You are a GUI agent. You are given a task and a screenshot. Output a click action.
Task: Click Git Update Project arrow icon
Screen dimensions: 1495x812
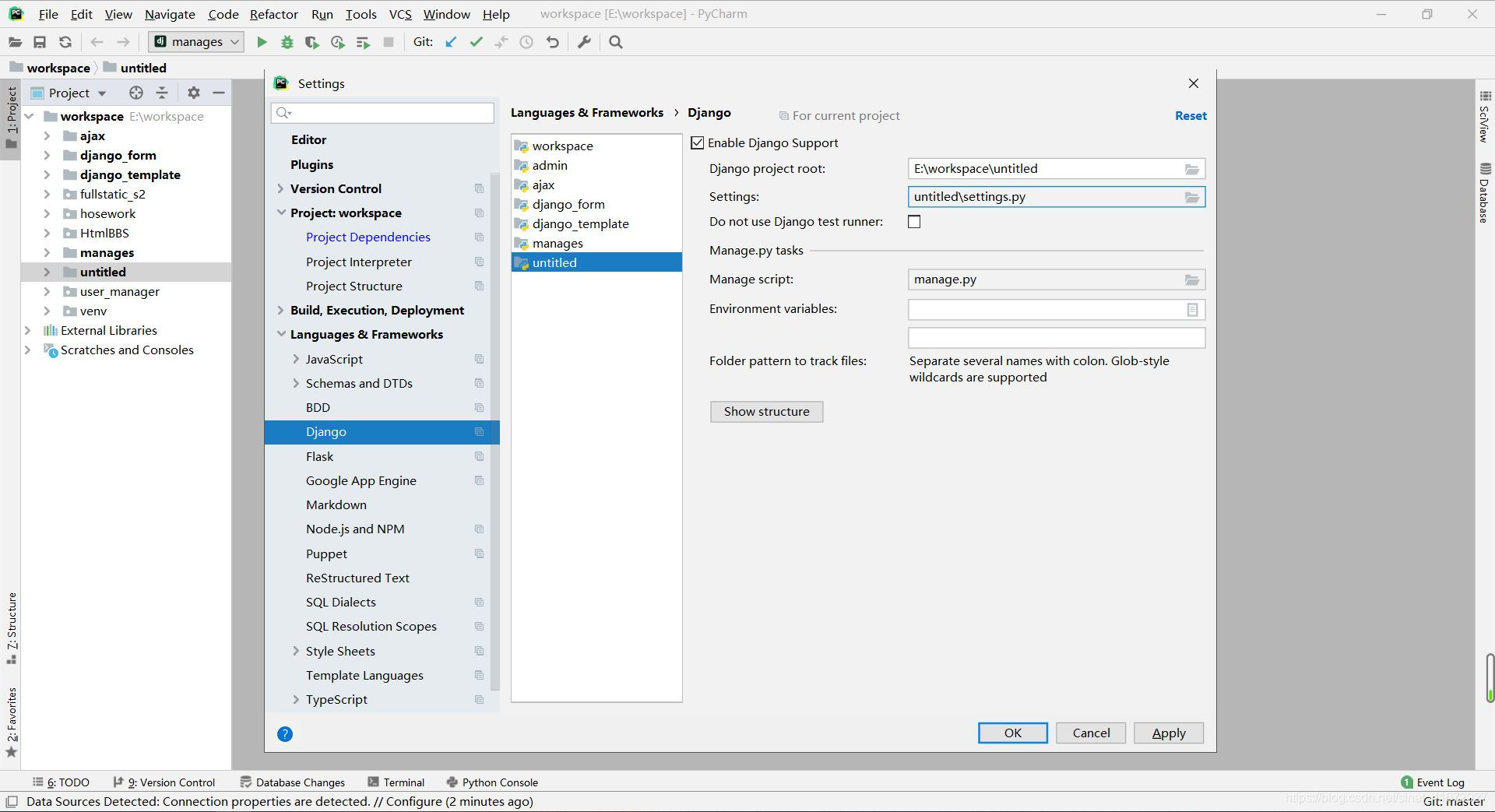click(x=451, y=42)
